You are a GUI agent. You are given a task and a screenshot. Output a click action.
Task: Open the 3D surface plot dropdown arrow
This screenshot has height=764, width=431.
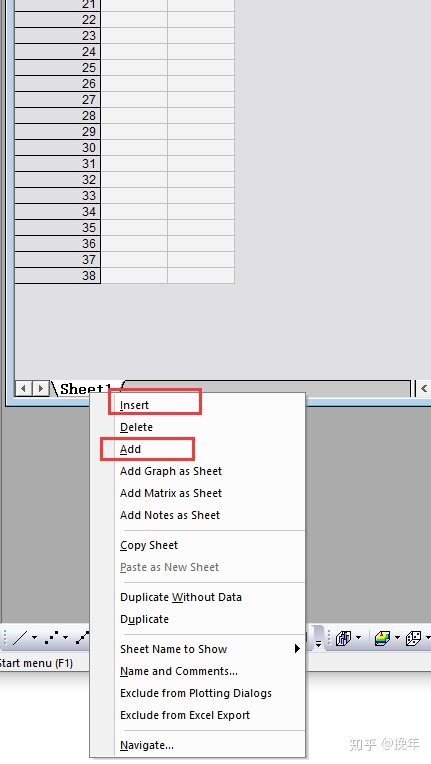397,638
